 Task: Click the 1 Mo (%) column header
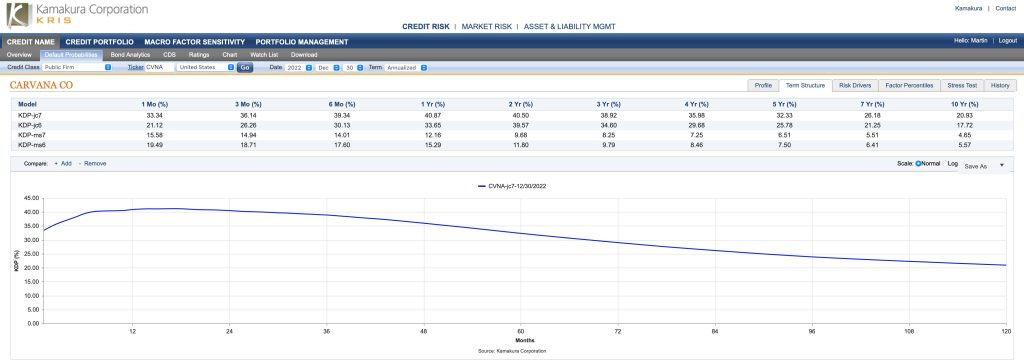point(155,104)
